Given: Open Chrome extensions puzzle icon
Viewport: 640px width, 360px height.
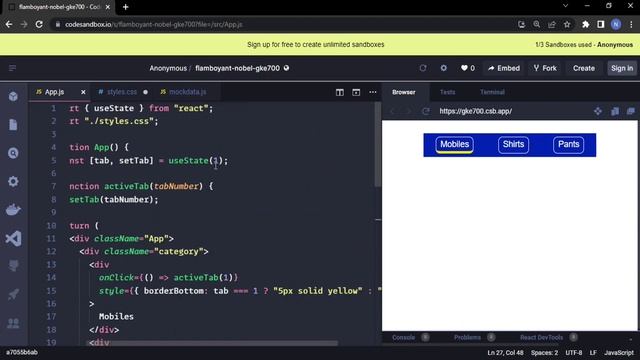Looking at the screenshot, I should click(x=586, y=24).
